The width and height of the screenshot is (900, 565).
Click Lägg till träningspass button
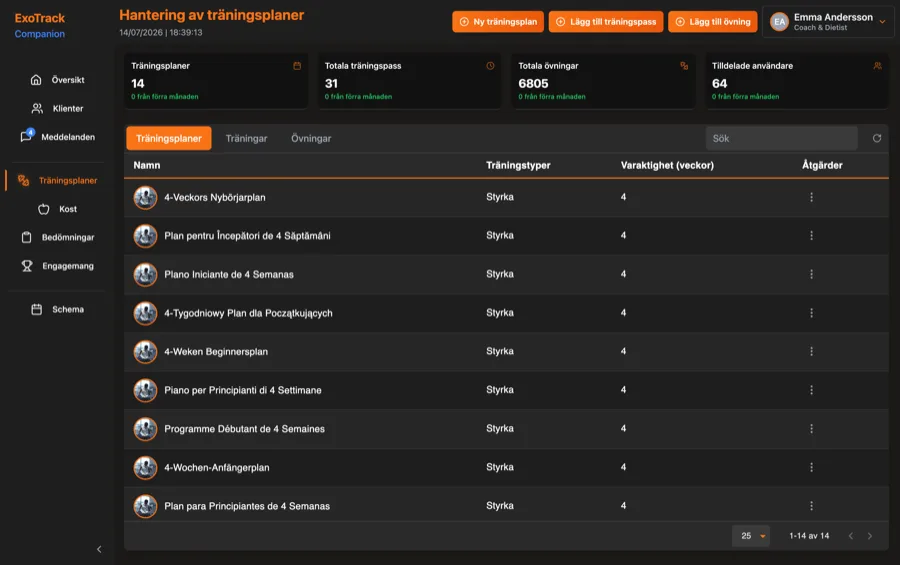tap(606, 22)
